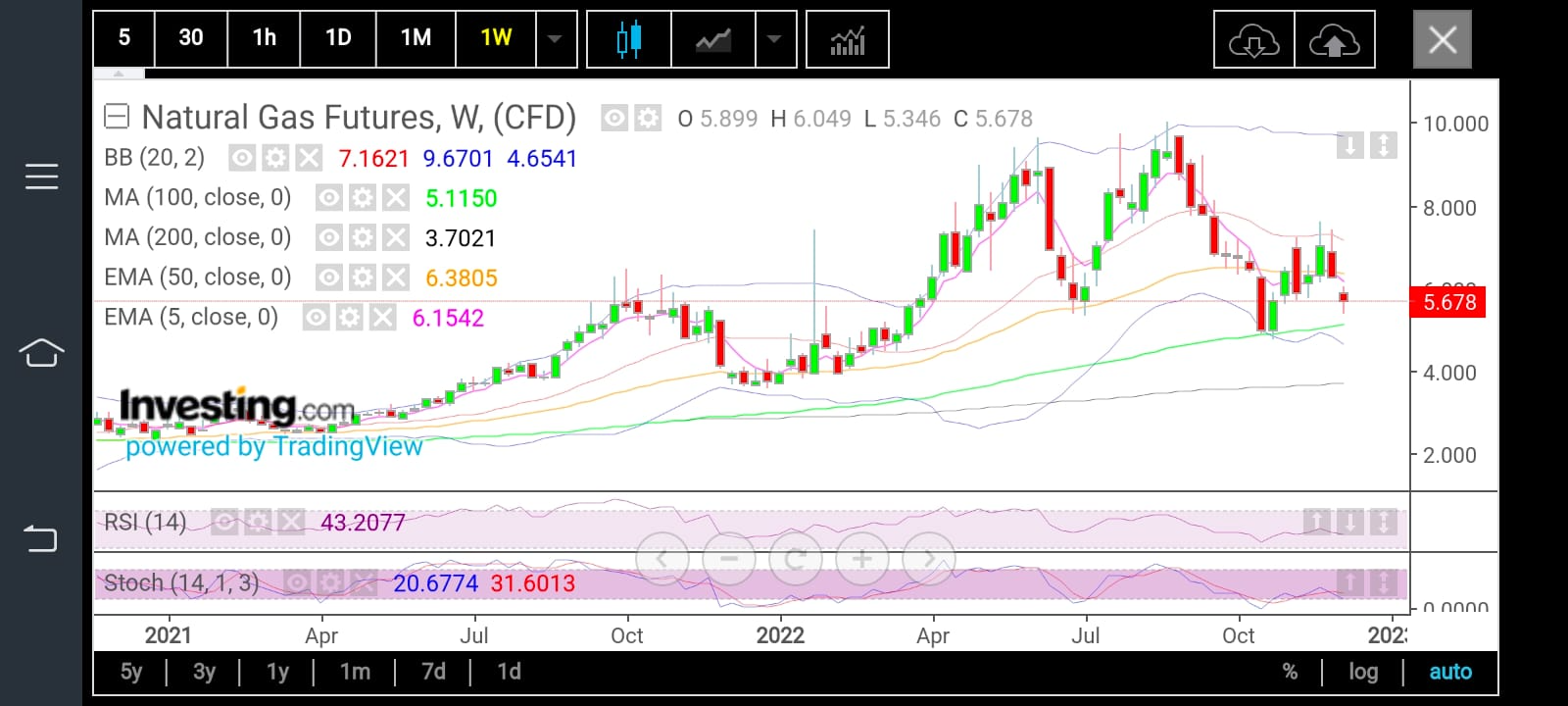
Task: Select the 5 minute timeframe
Action: 123,38
